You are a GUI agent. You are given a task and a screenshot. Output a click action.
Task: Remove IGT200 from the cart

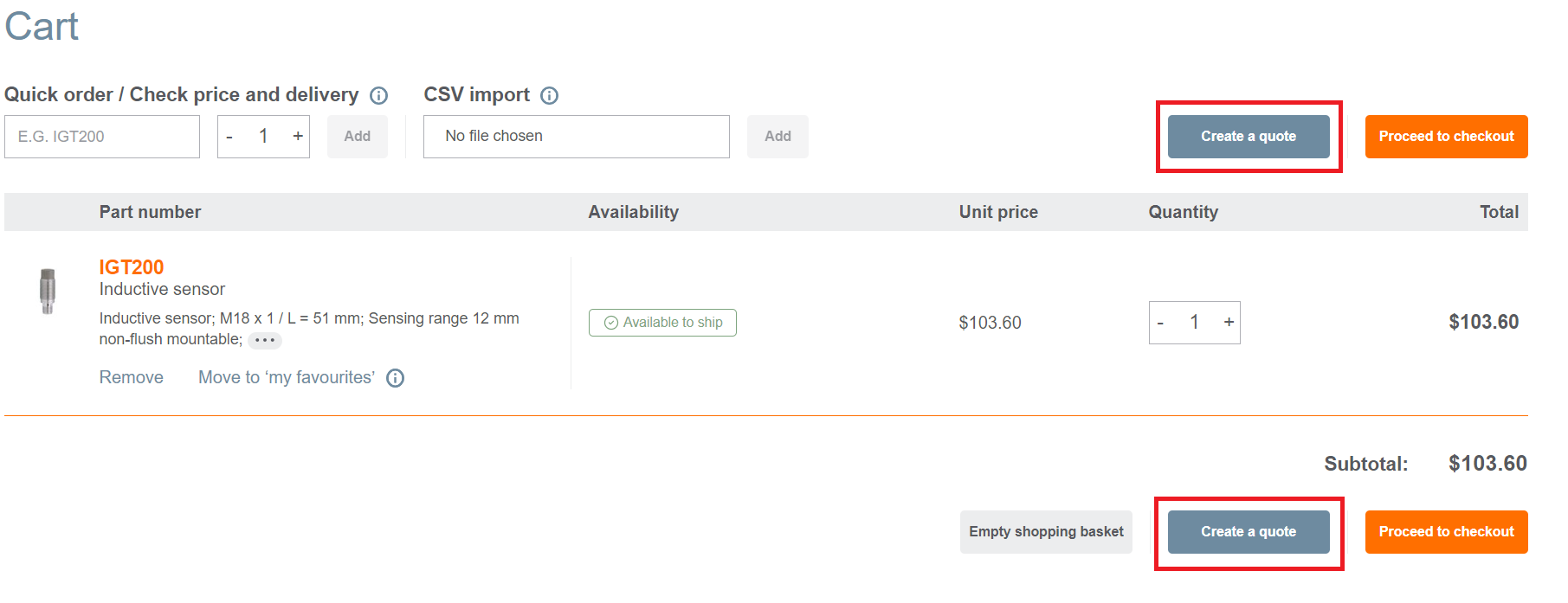132,378
